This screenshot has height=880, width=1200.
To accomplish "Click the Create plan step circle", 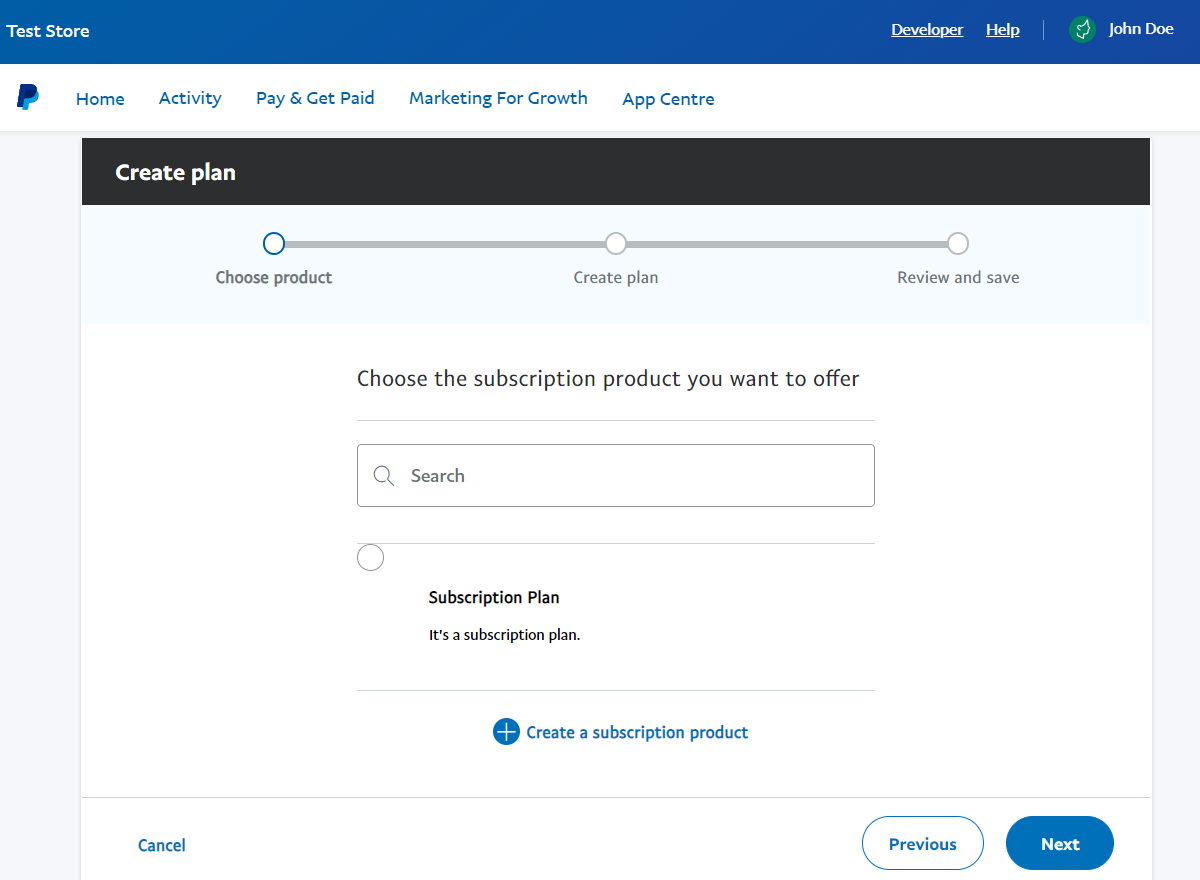I will (615, 243).
